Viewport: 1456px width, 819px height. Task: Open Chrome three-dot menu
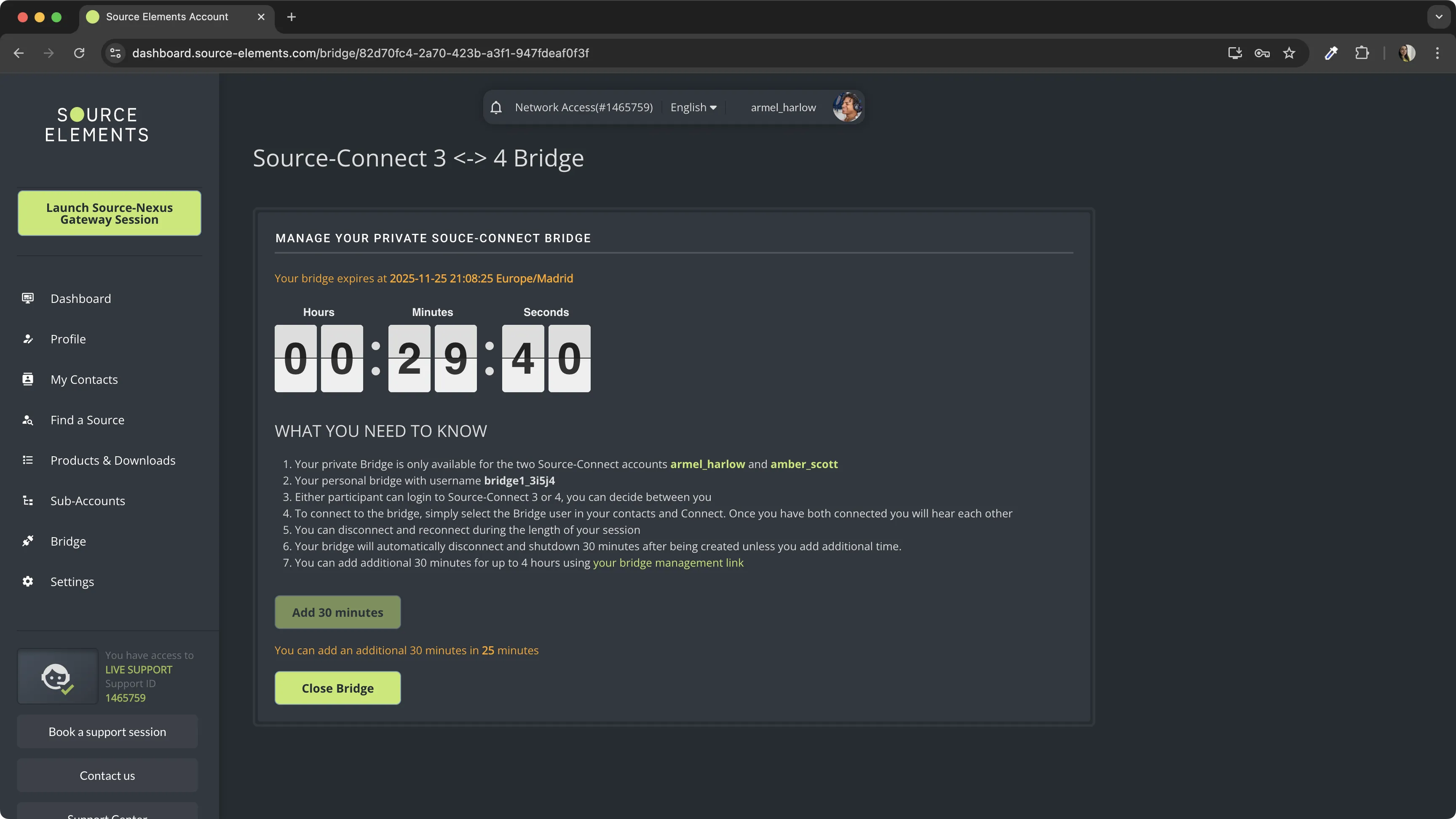tap(1437, 53)
